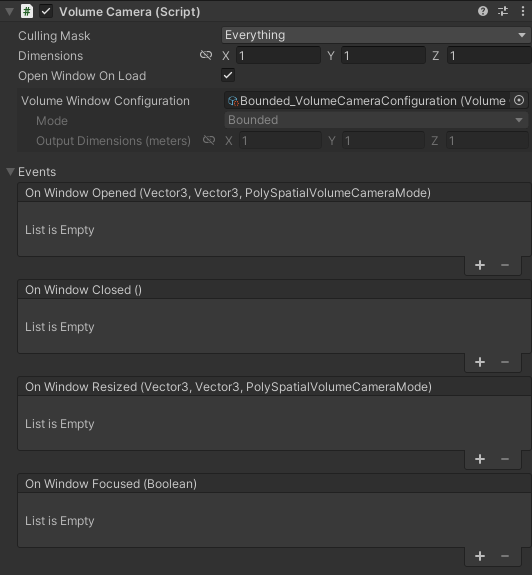Add listener to On Window Focused event

coord(480,556)
